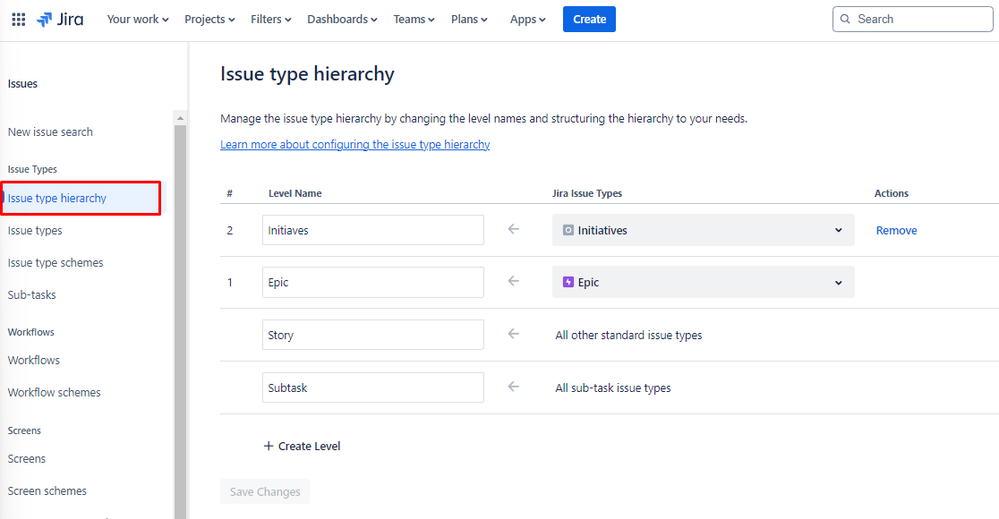Click the Actions column header

[891, 193]
